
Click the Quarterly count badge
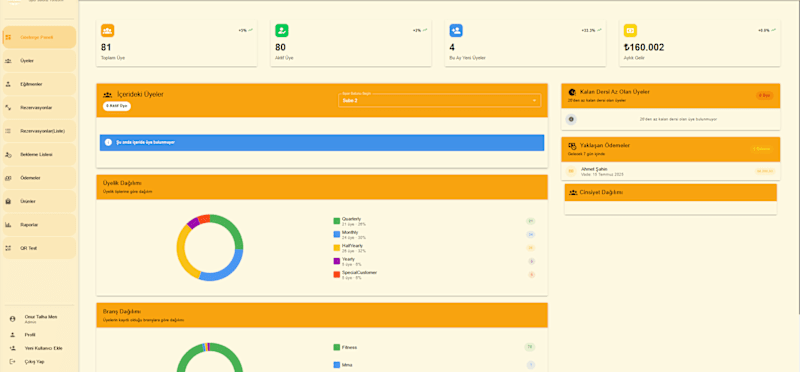(531, 221)
